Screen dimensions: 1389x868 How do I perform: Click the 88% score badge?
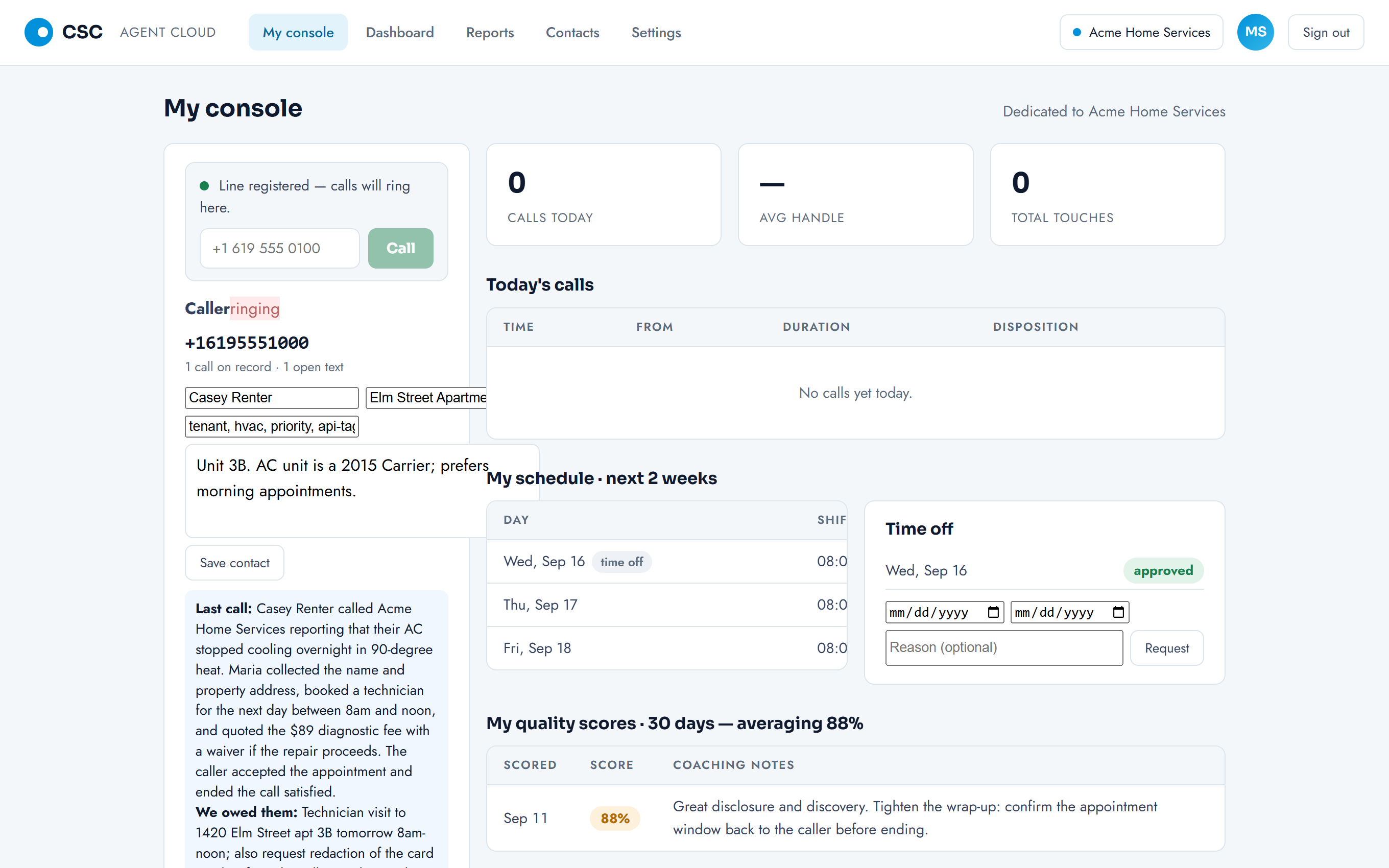615,818
